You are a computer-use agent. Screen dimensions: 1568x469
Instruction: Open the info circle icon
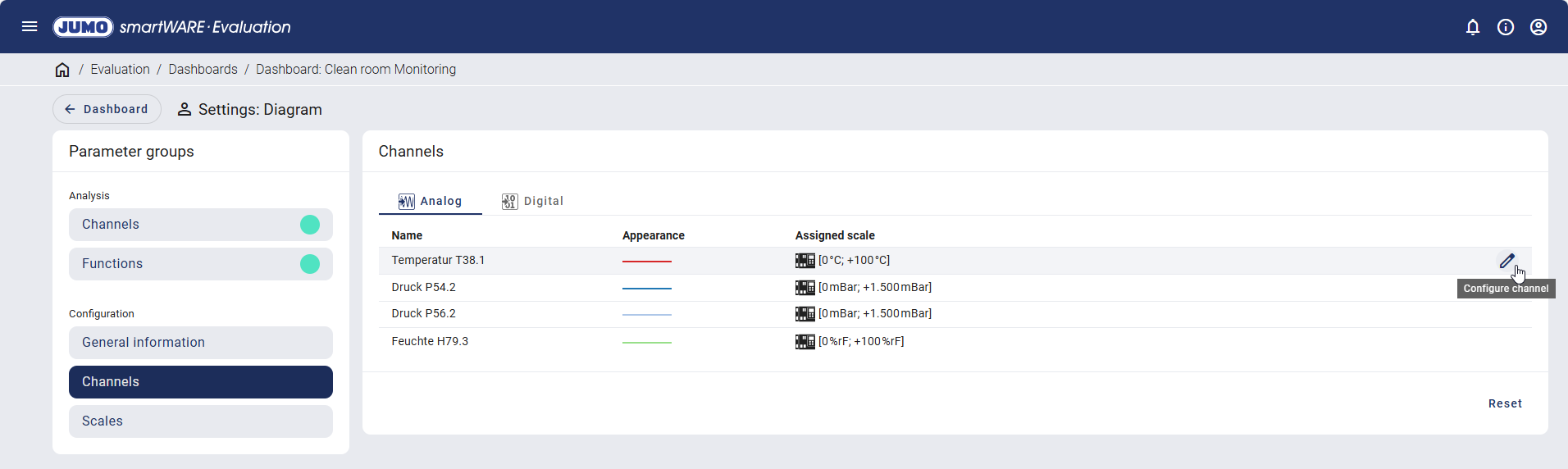(1506, 27)
